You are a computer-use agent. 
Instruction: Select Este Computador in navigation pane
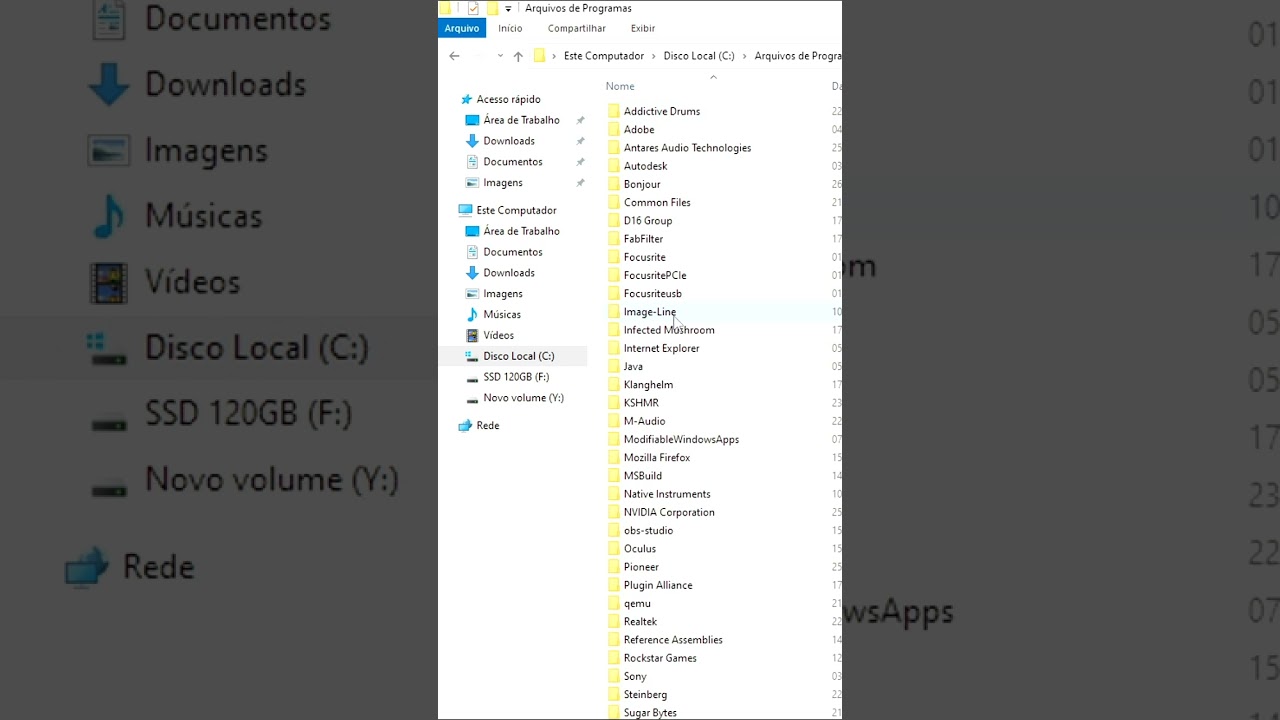click(x=516, y=210)
